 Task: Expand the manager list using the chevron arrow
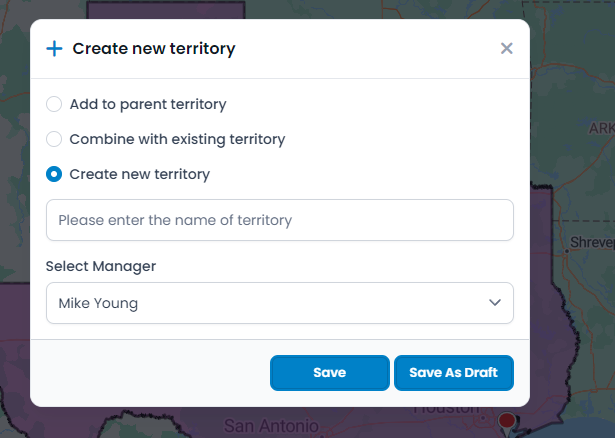tap(495, 303)
